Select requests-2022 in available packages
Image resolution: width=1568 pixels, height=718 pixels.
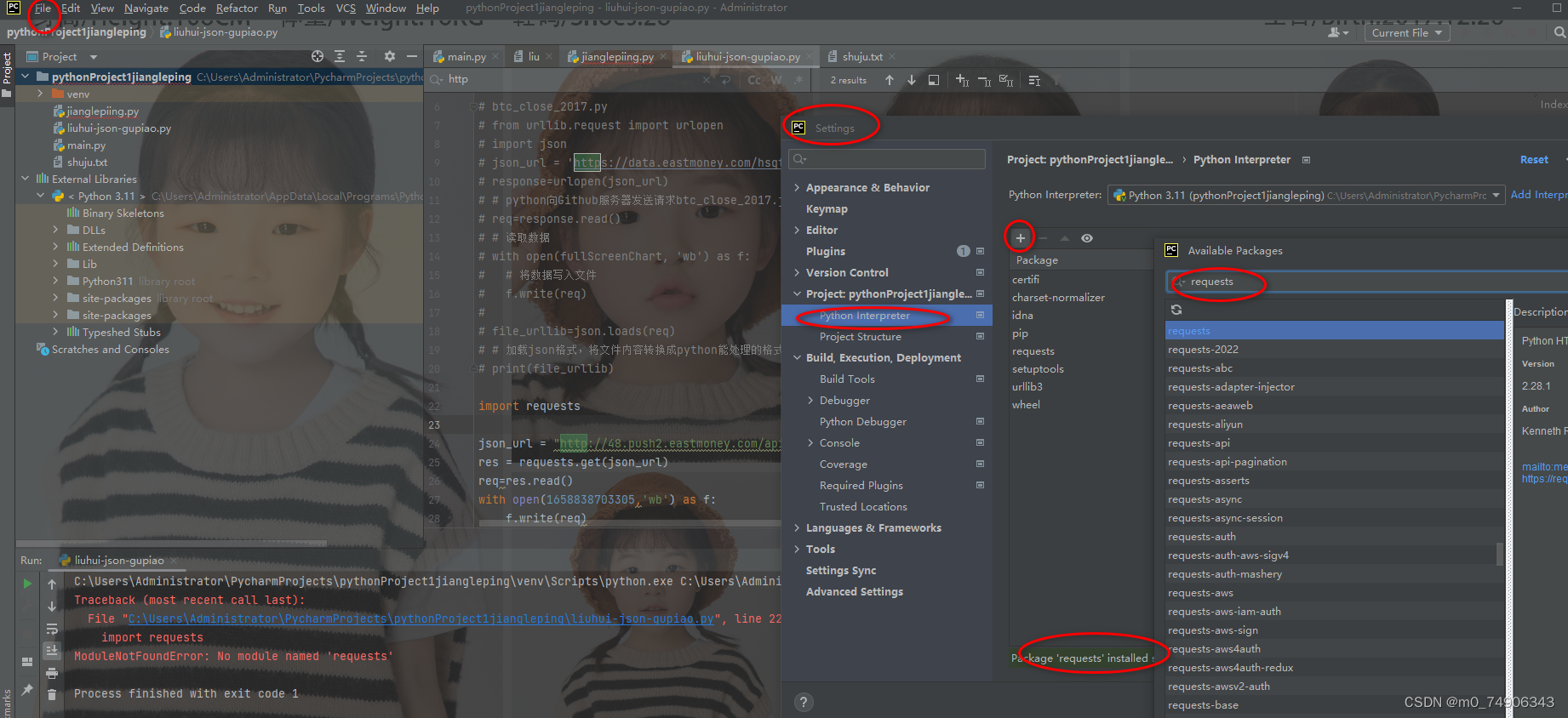click(x=1203, y=350)
